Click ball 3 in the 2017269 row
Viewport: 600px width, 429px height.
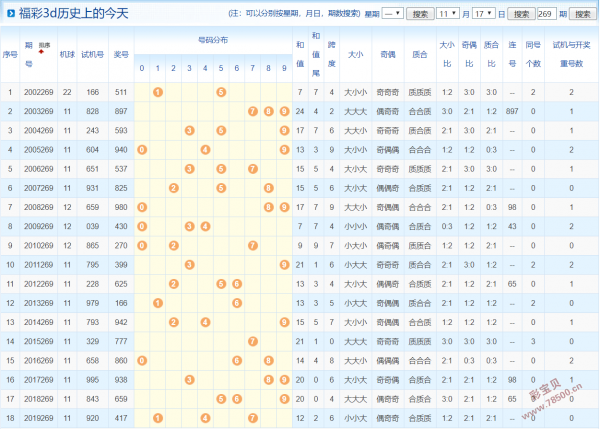click(x=189, y=380)
